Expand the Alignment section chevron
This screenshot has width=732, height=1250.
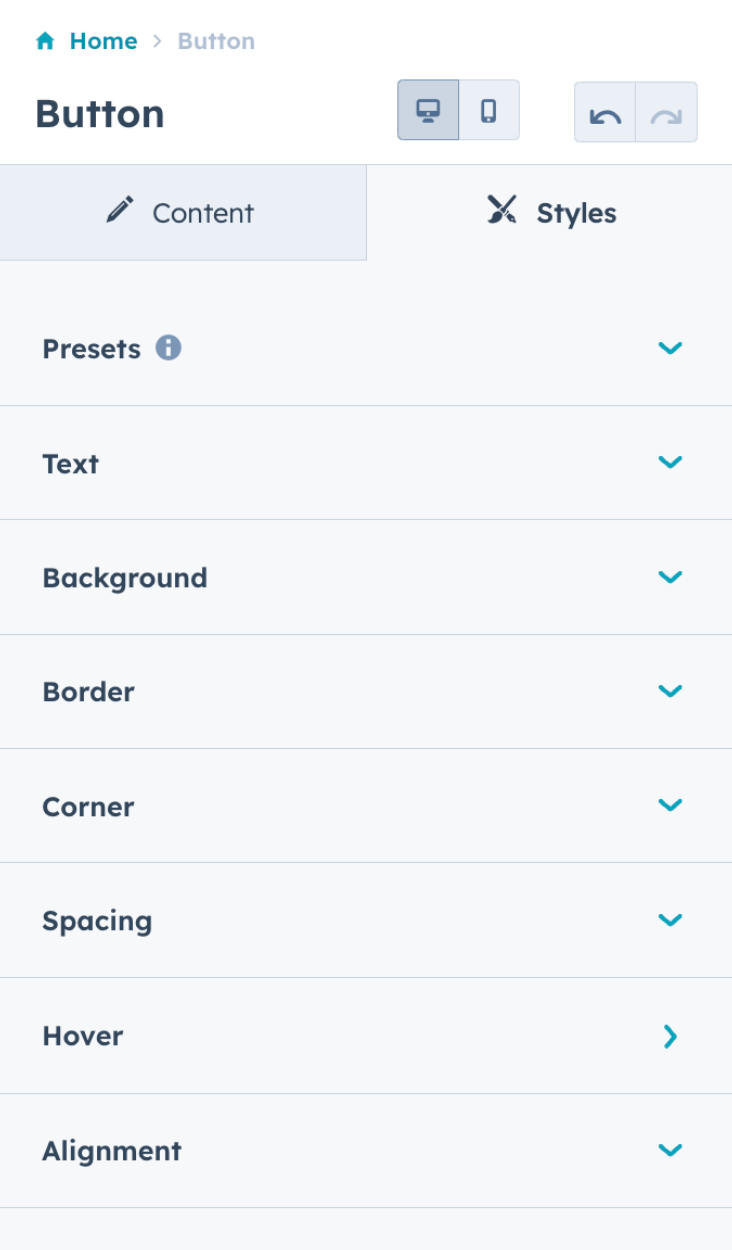point(670,1150)
